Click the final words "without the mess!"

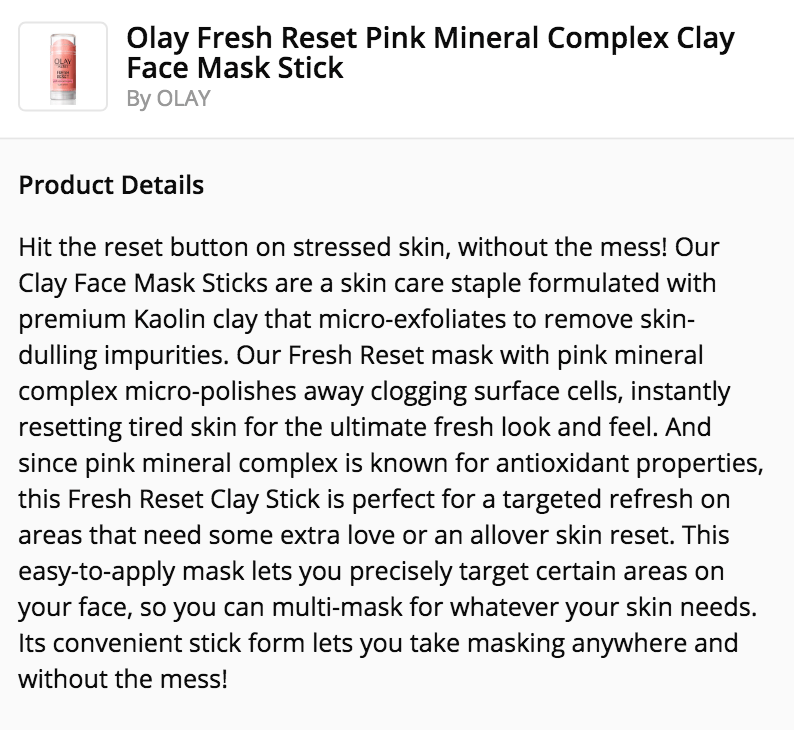[x=122, y=680]
